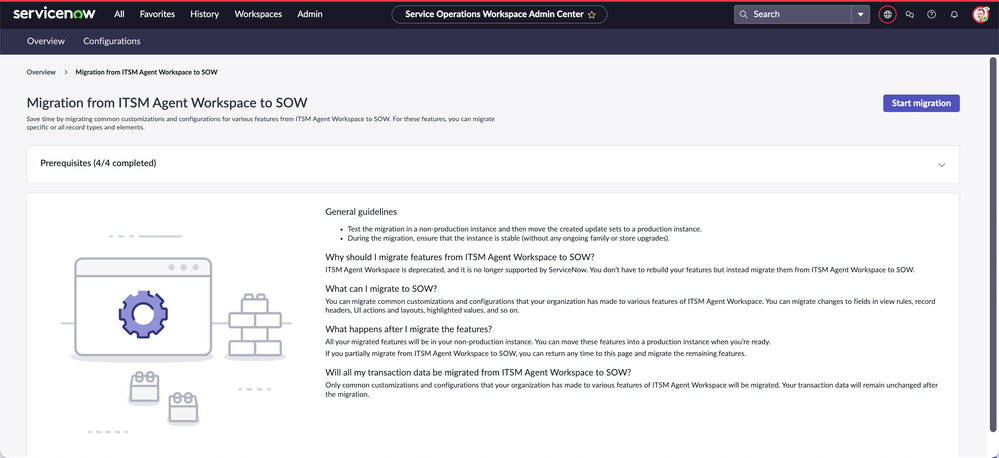Viewport: 999px width, 458px height.
Task: Open the All menu
Action: 119,14
